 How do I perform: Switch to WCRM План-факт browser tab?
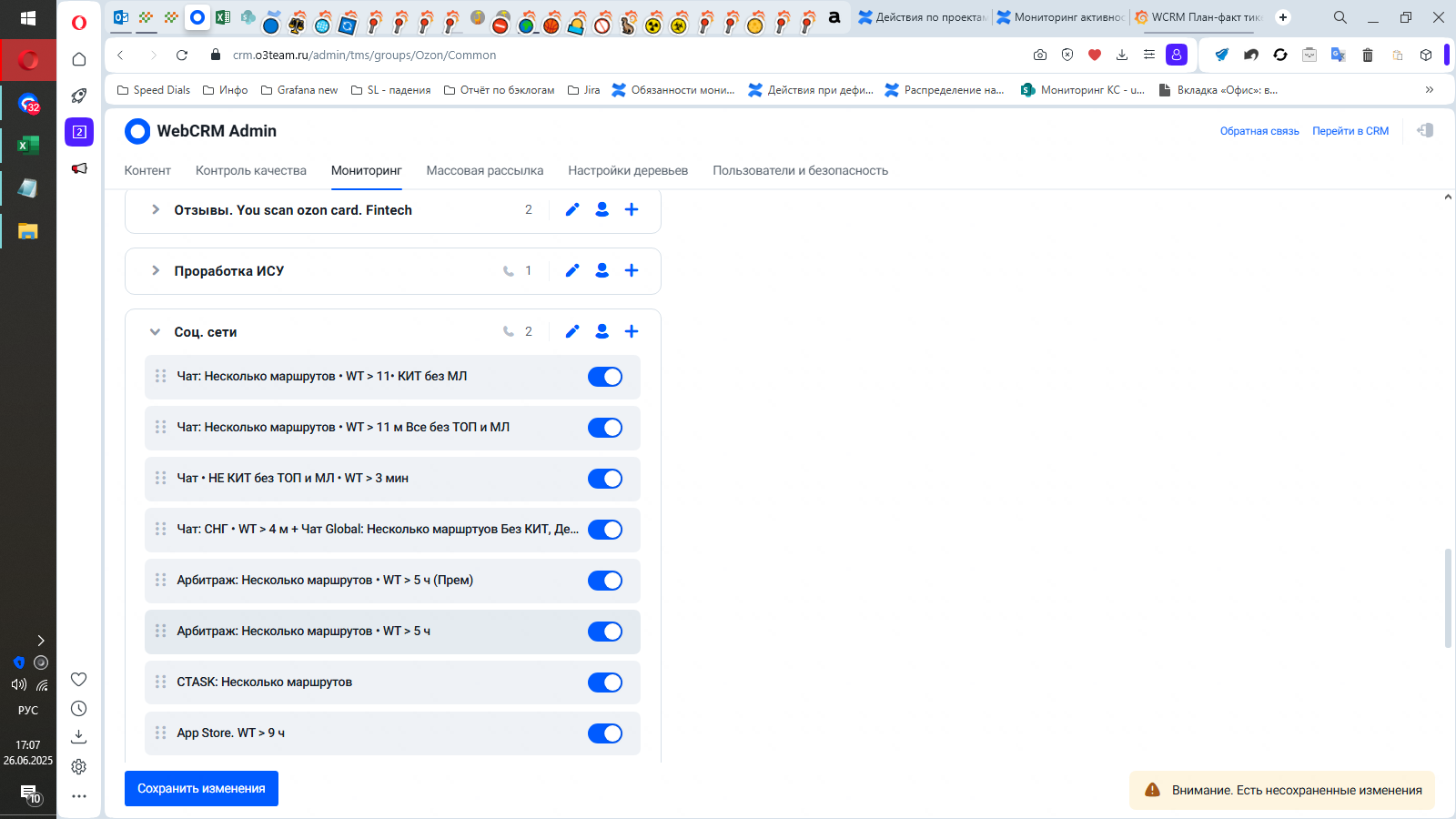pos(1199,17)
